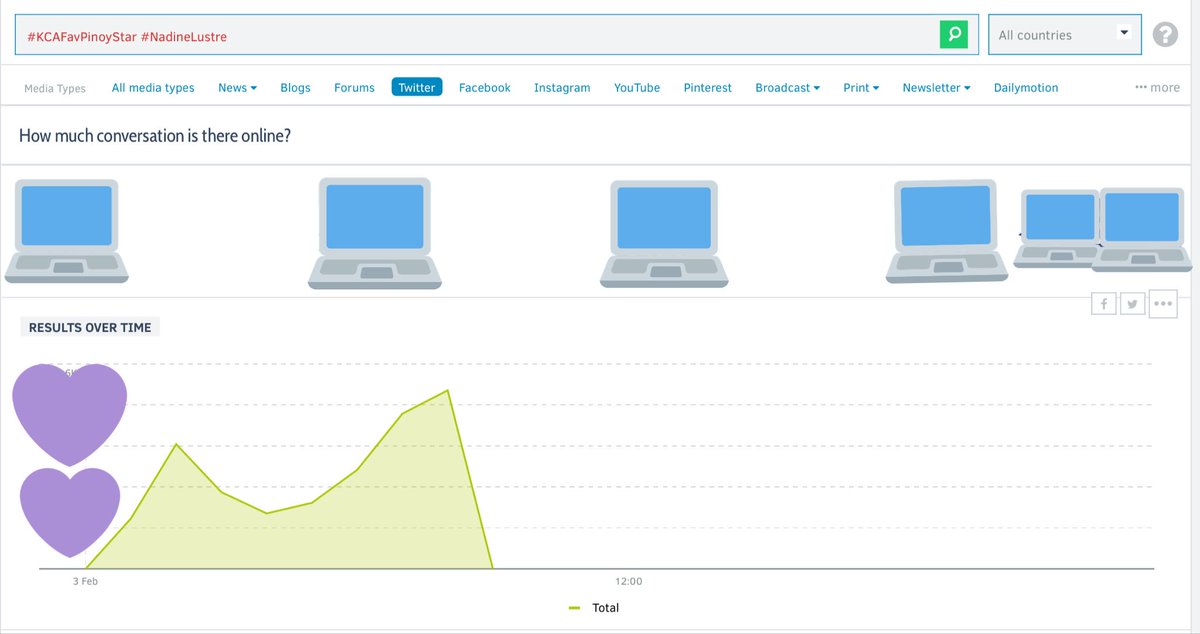The width and height of the screenshot is (1200, 634).
Task: Share chart via Facebook icon
Action: [1103, 304]
